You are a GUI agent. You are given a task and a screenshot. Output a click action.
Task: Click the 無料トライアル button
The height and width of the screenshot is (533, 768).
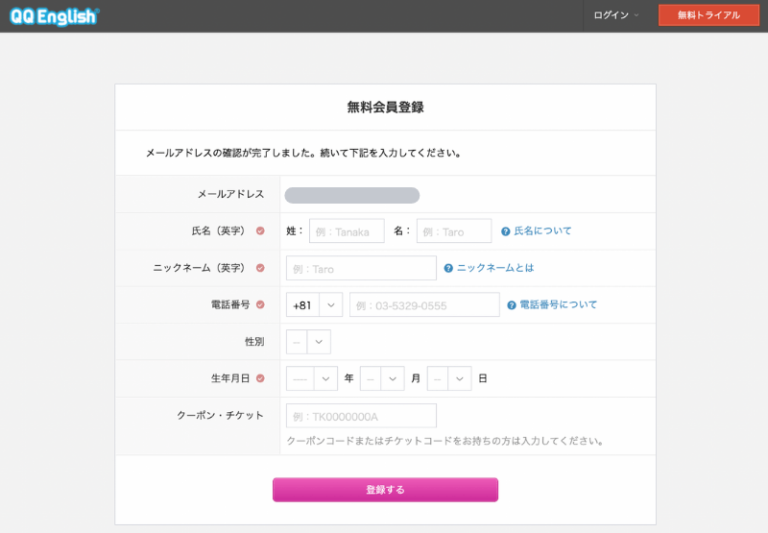[x=708, y=15]
